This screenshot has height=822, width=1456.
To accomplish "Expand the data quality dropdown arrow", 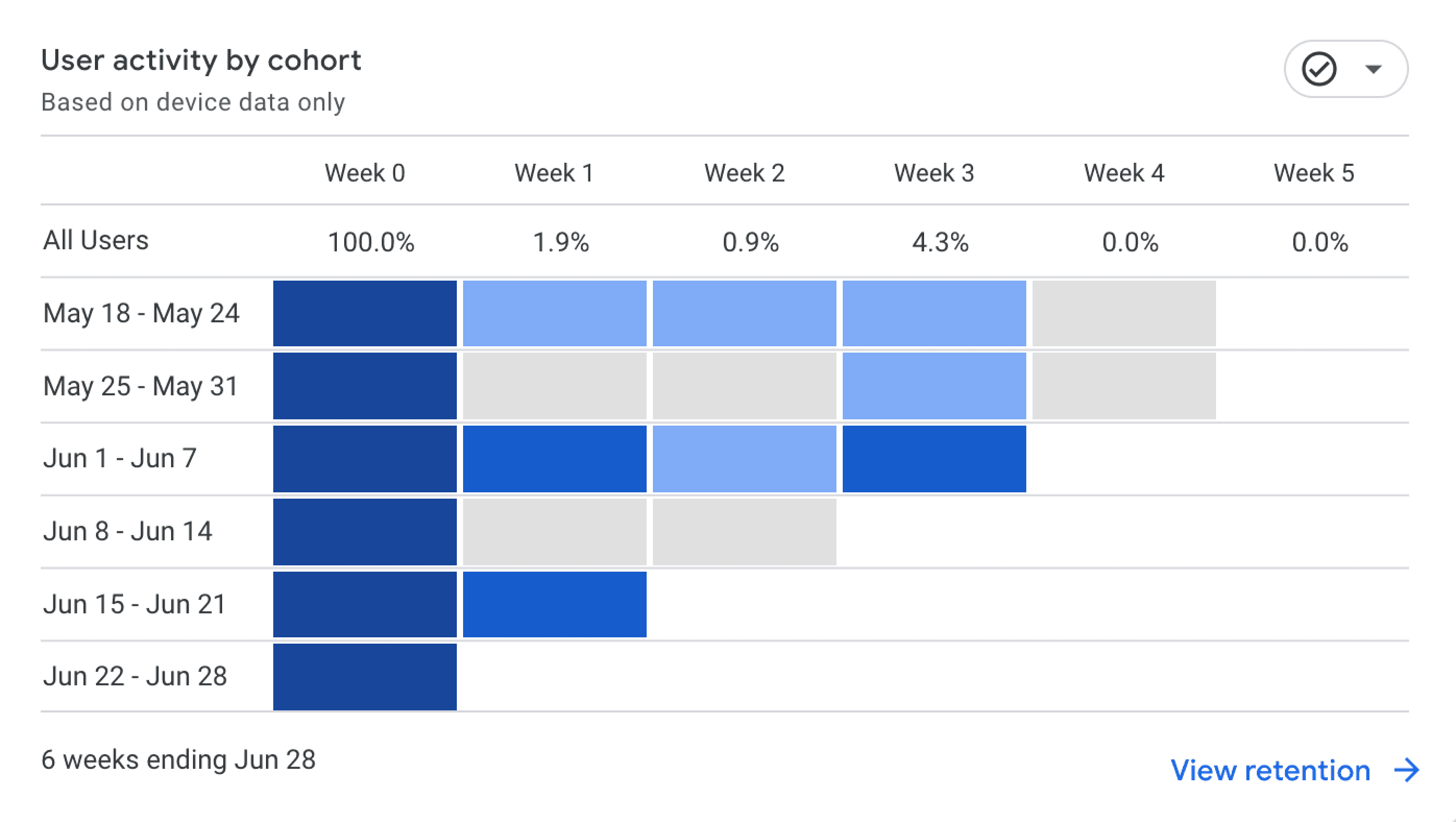I will coord(1374,69).
